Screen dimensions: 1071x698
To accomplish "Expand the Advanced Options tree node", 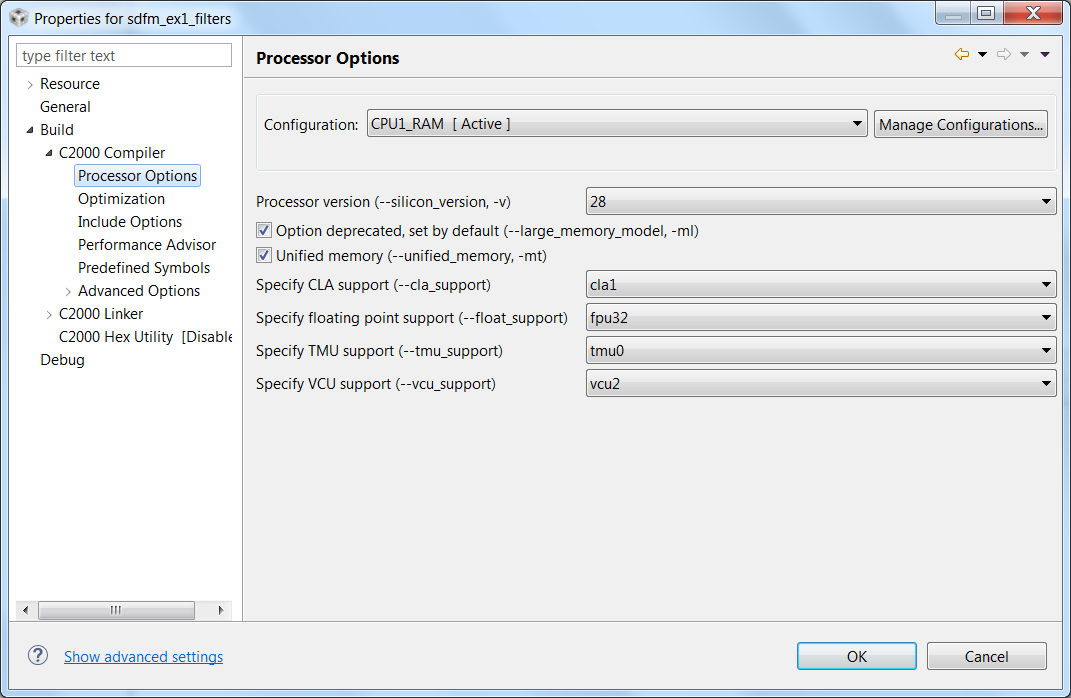I will tap(68, 291).
